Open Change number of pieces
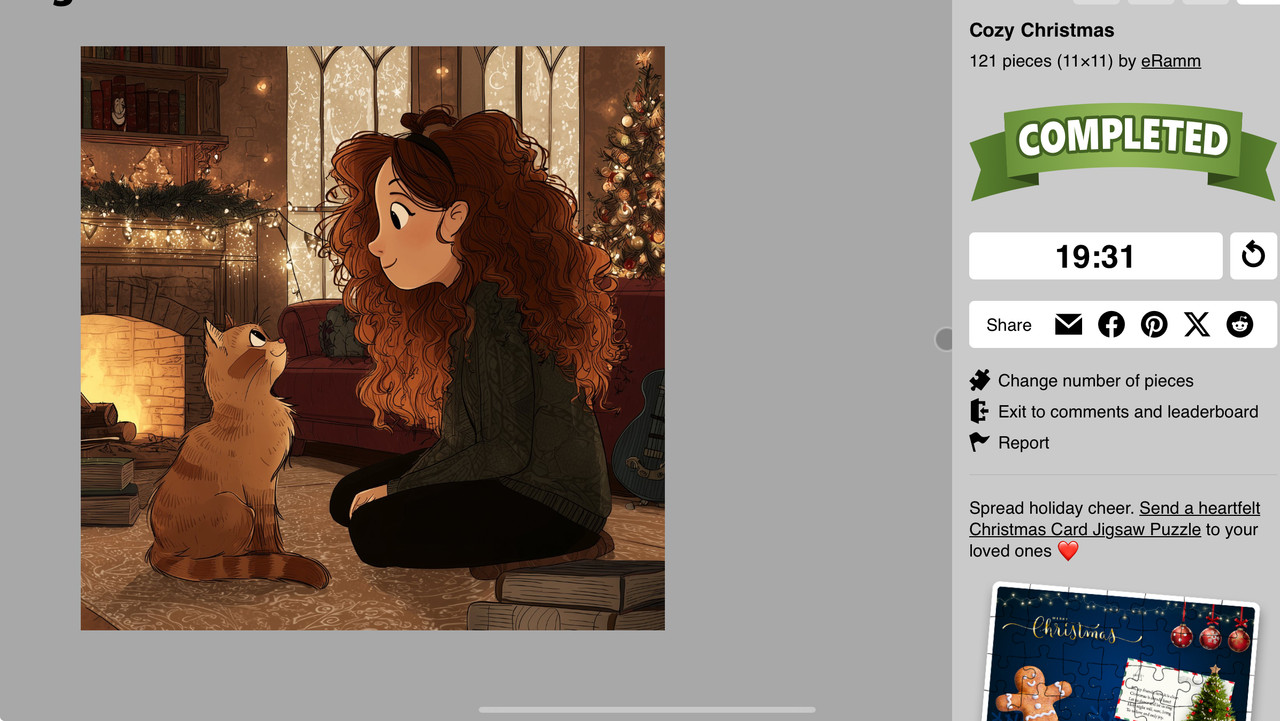 click(1095, 380)
